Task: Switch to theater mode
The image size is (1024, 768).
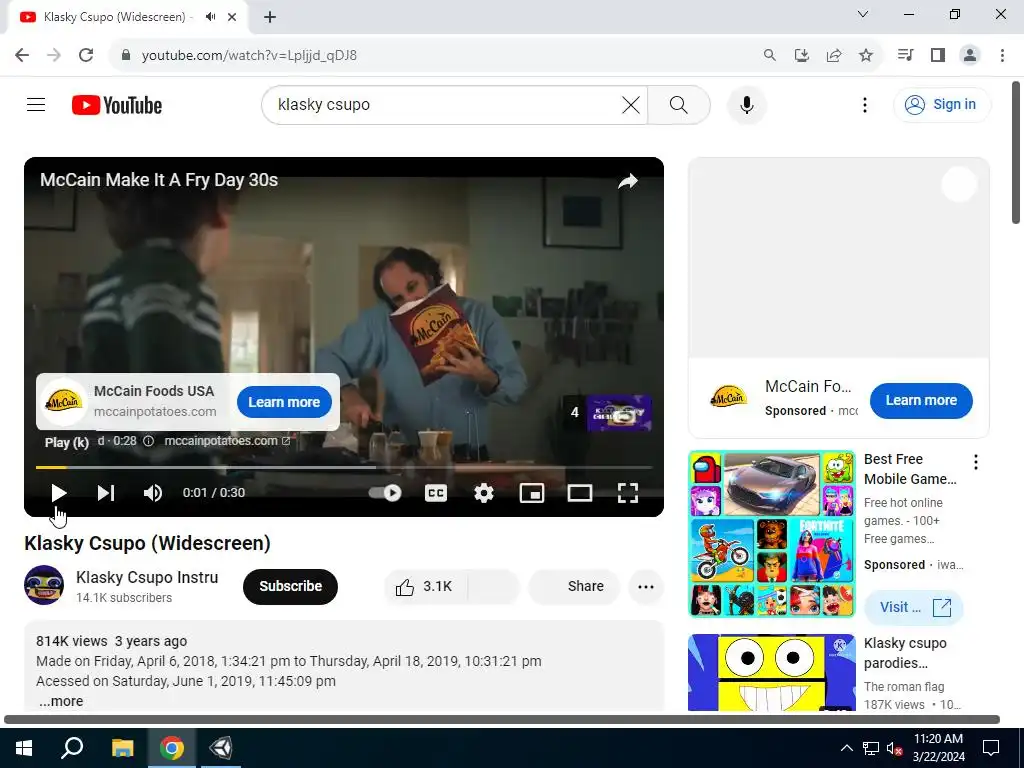Action: pyautogui.click(x=579, y=493)
